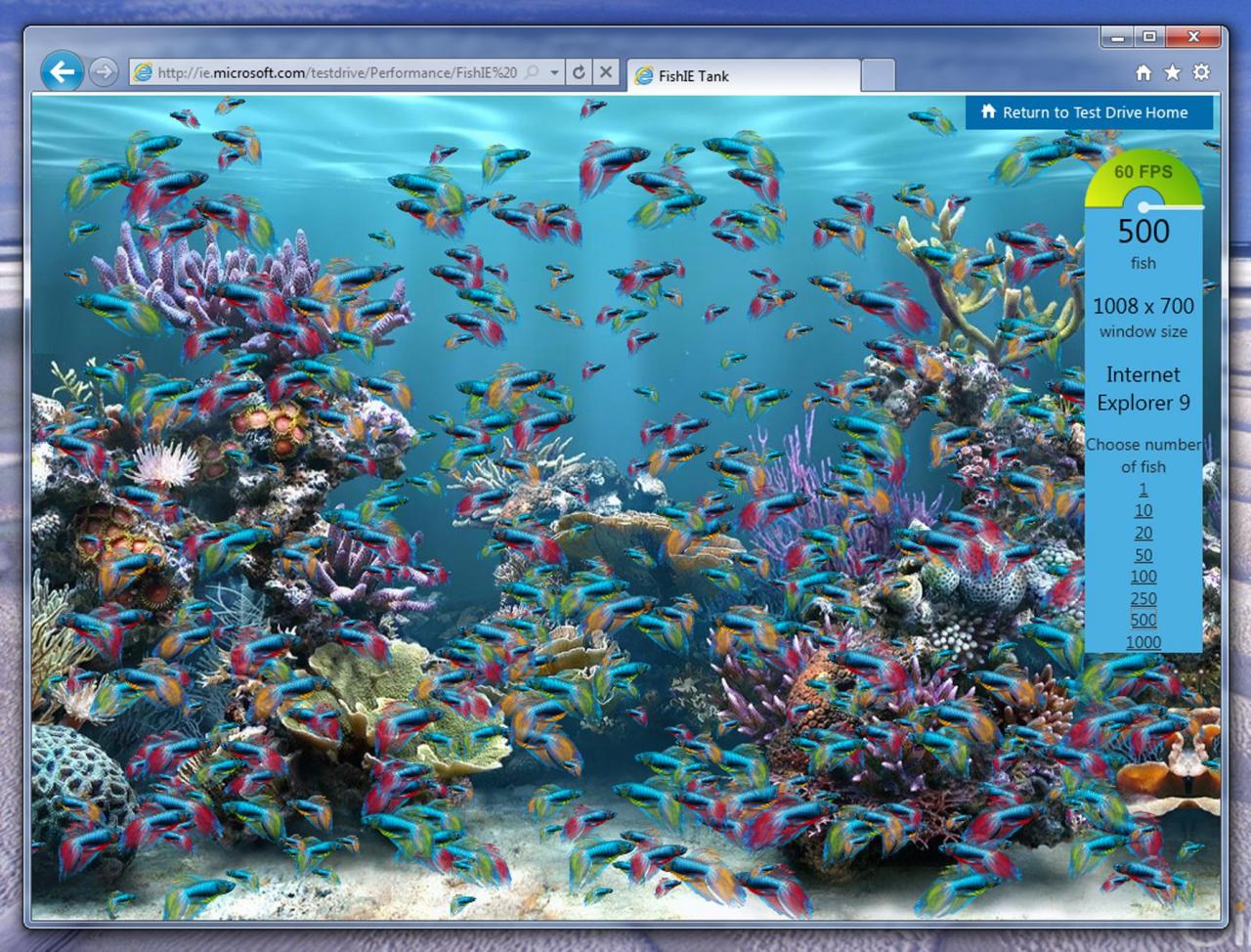Screen dimensions: 1251x952
Task: Close the browser window
Action: (x=1193, y=37)
